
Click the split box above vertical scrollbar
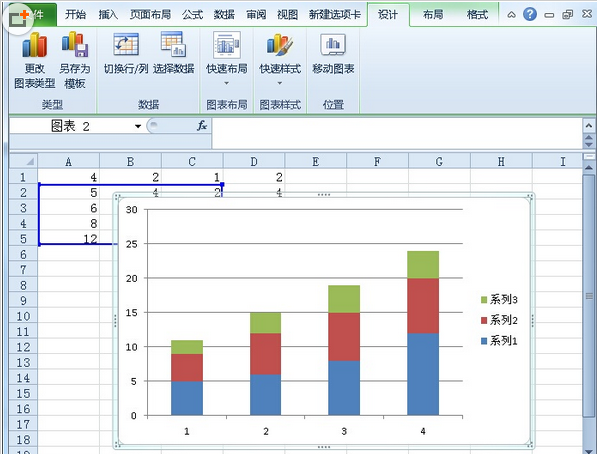[589, 156]
